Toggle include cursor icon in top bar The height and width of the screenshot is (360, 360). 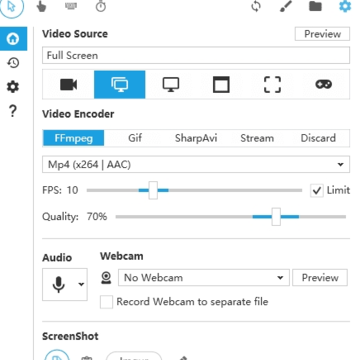click(x=12, y=7)
